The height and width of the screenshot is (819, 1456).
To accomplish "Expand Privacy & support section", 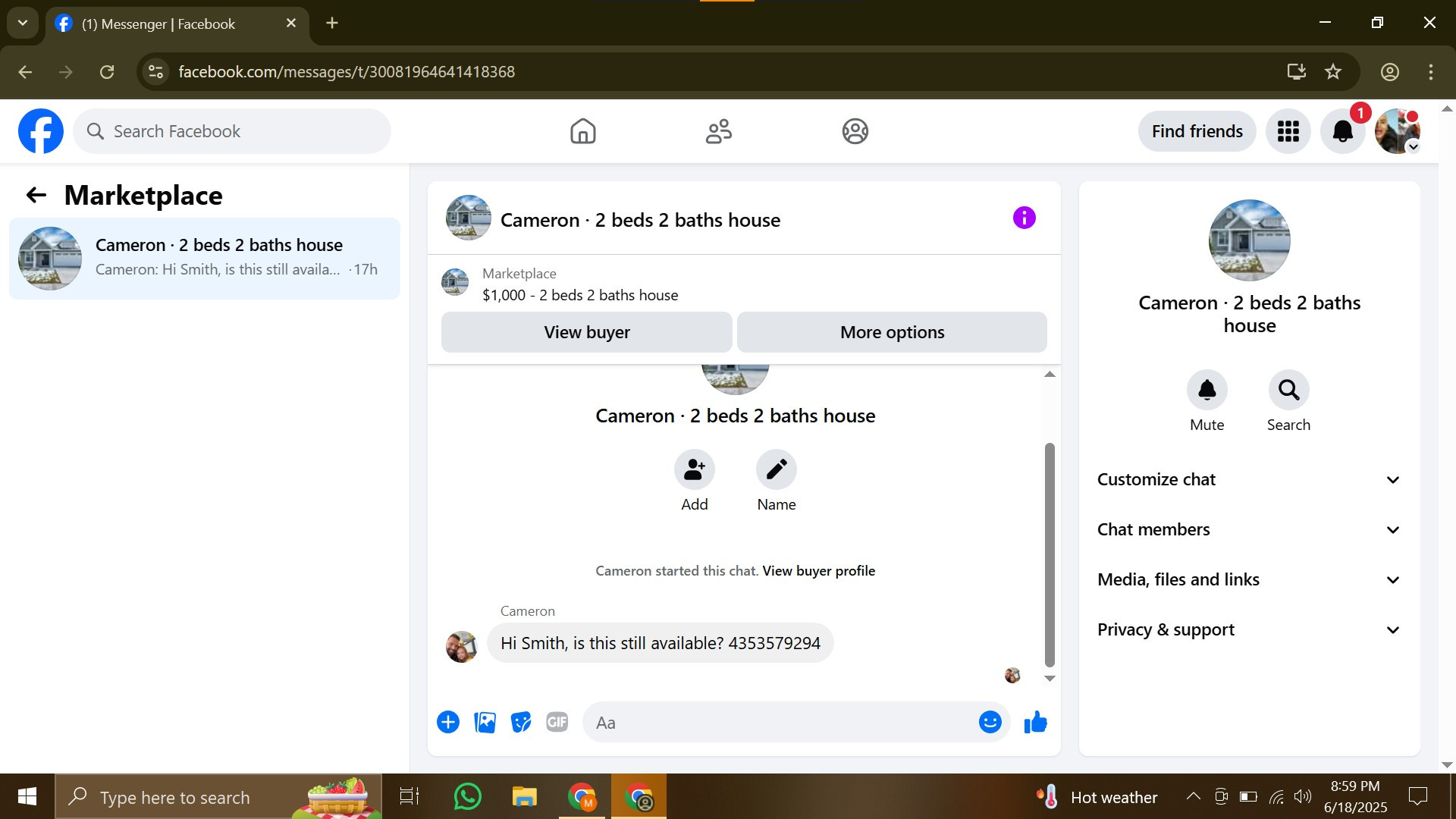I will point(1249,629).
